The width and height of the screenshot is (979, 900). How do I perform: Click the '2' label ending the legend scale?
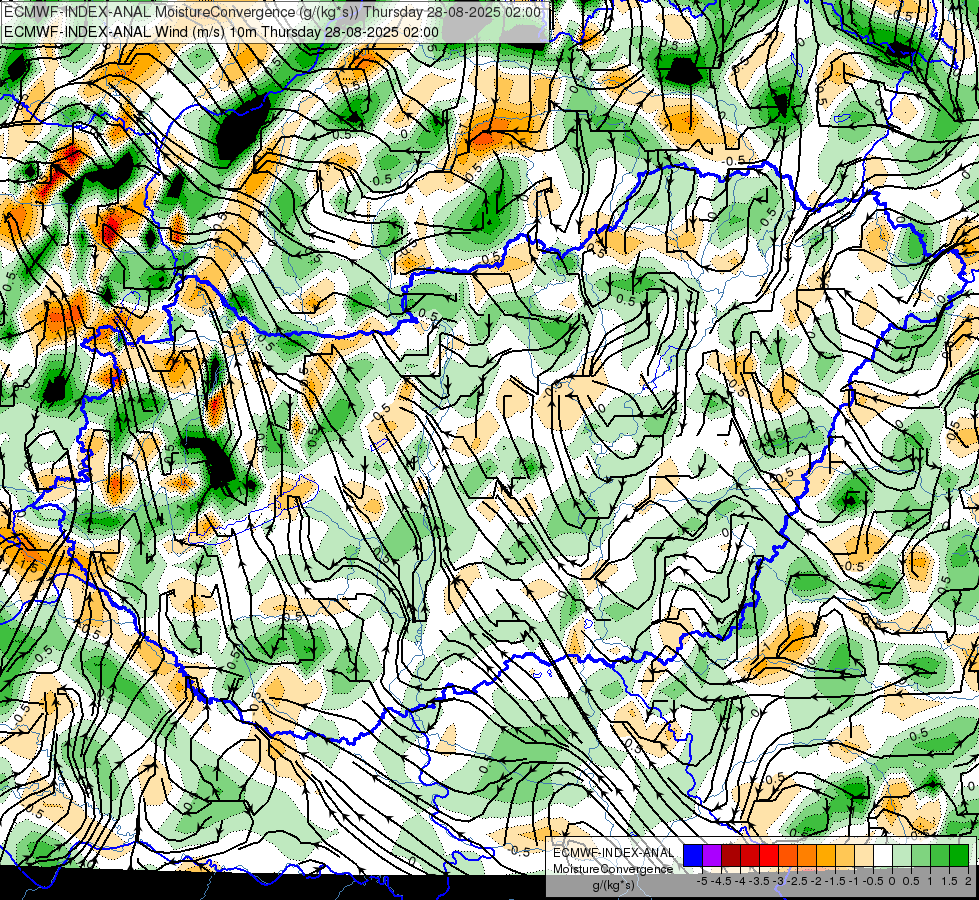click(968, 881)
